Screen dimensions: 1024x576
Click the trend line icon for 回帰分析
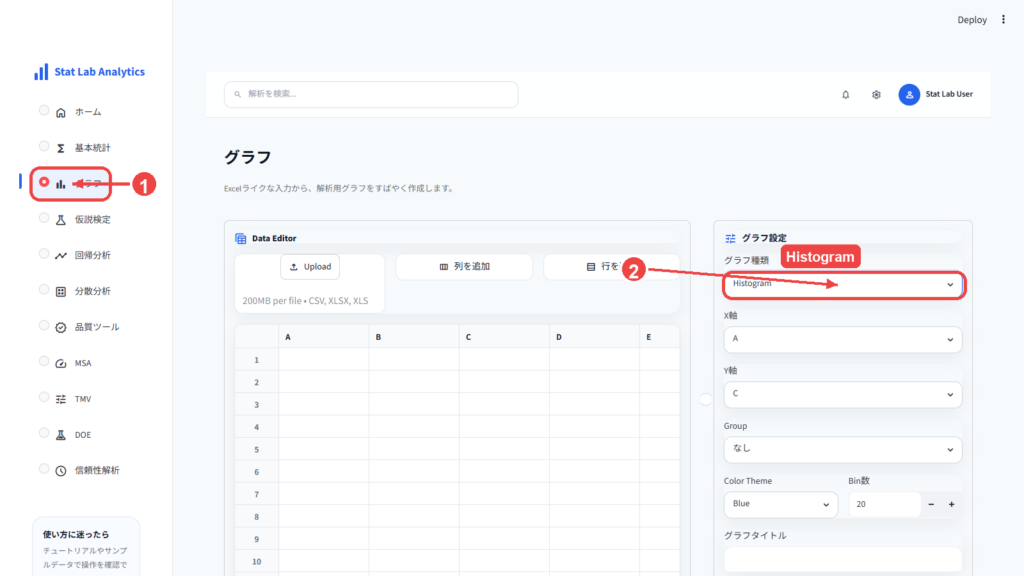(61, 255)
